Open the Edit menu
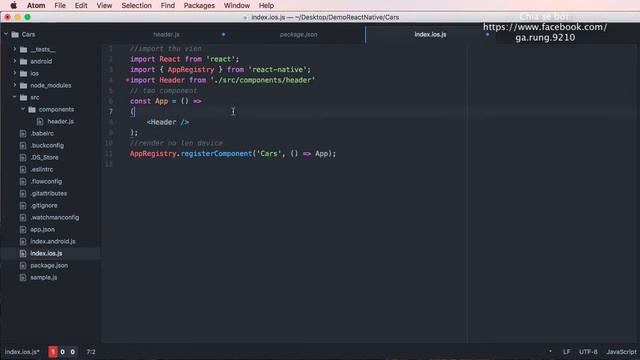The image size is (640, 360). point(81,5)
